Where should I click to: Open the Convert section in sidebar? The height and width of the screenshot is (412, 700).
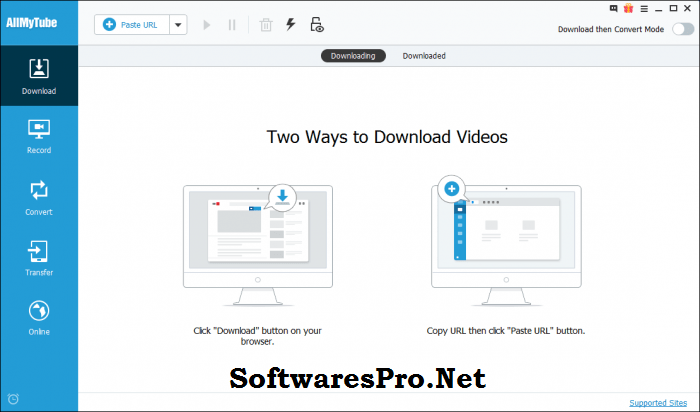pos(39,198)
